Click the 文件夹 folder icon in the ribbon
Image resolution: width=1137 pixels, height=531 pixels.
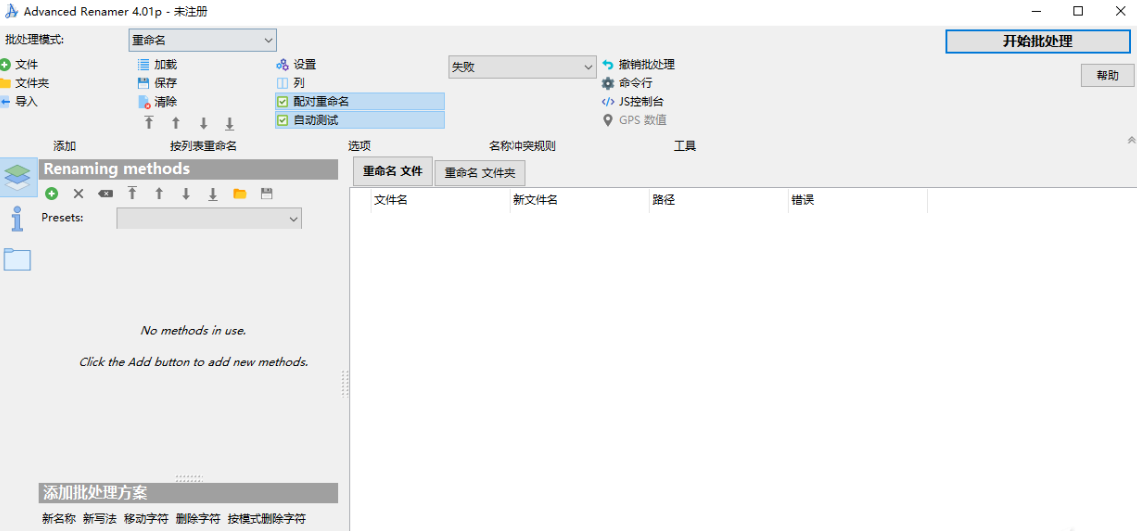coord(5,83)
